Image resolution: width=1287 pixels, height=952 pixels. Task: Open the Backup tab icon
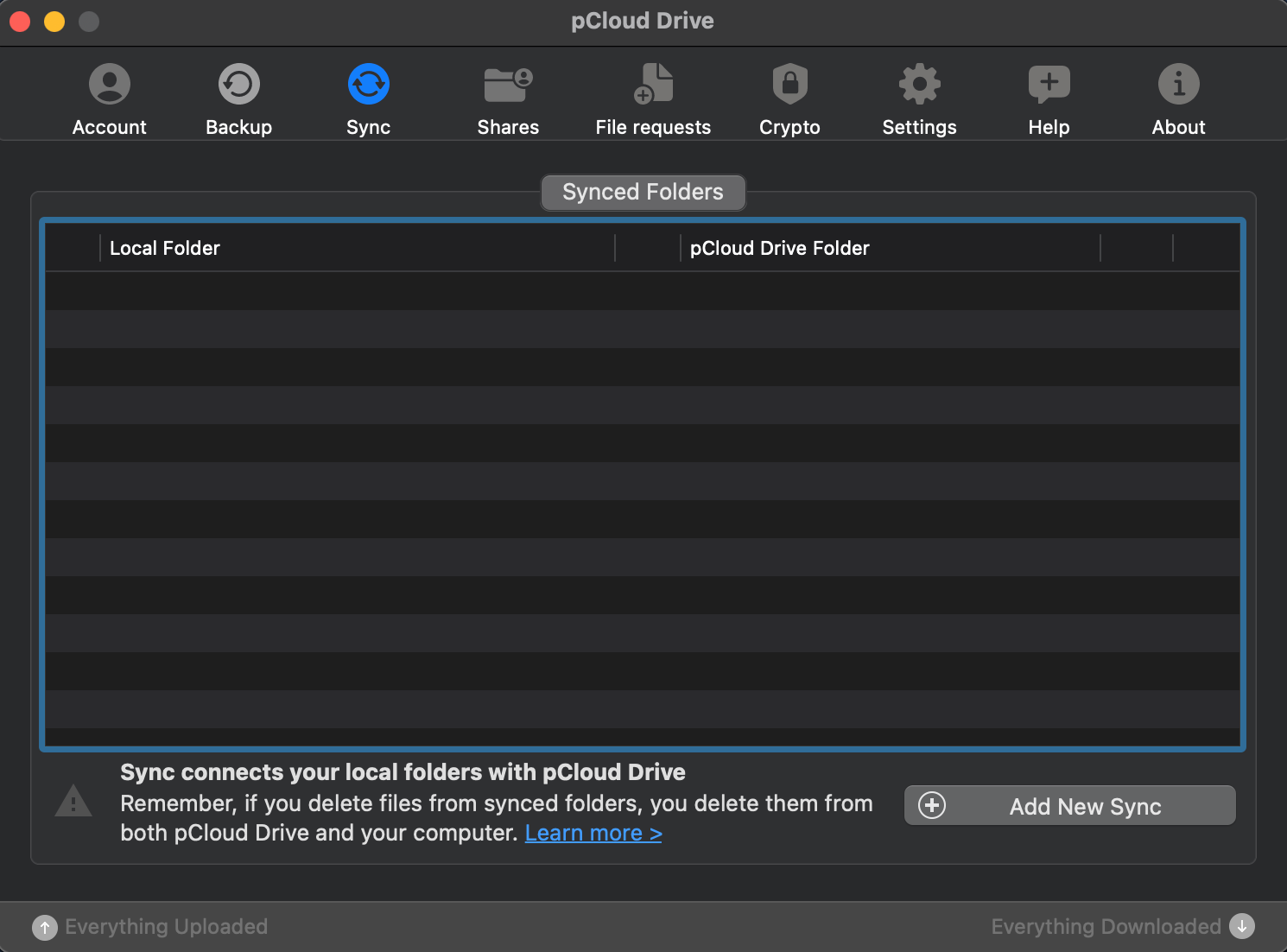[x=239, y=85]
